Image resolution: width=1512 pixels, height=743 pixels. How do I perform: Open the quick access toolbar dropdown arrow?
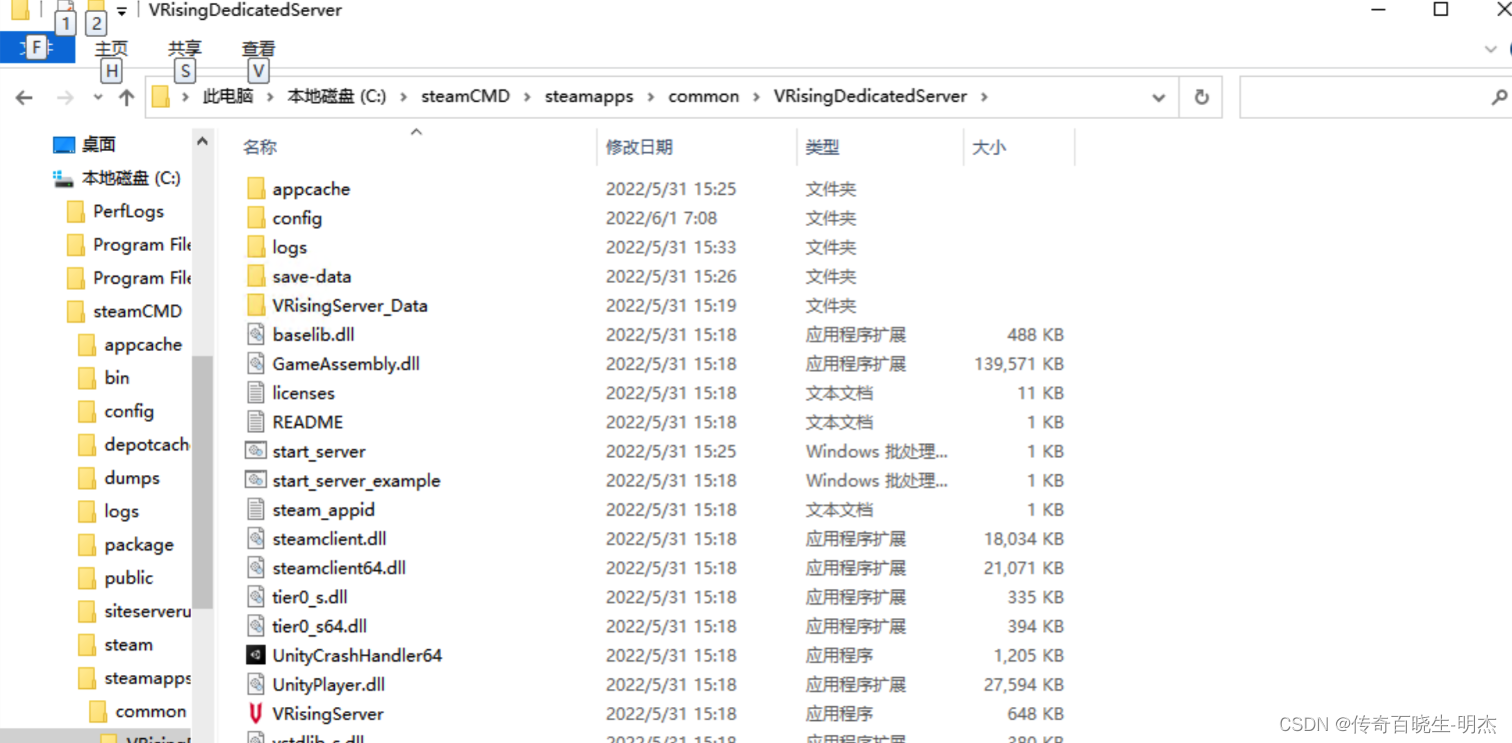tap(121, 11)
